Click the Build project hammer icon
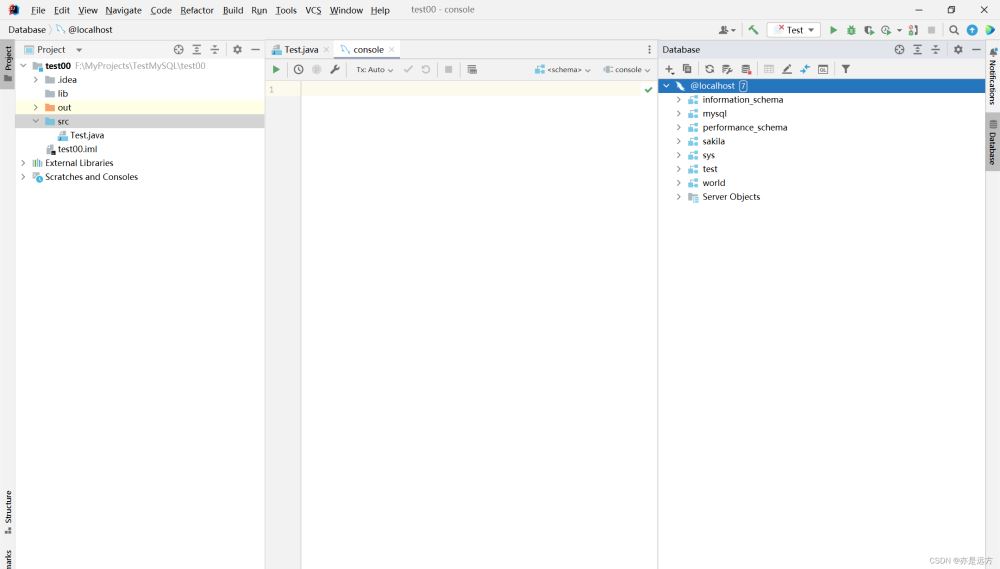The image size is (1000, 569). click(x=753, y=30)
